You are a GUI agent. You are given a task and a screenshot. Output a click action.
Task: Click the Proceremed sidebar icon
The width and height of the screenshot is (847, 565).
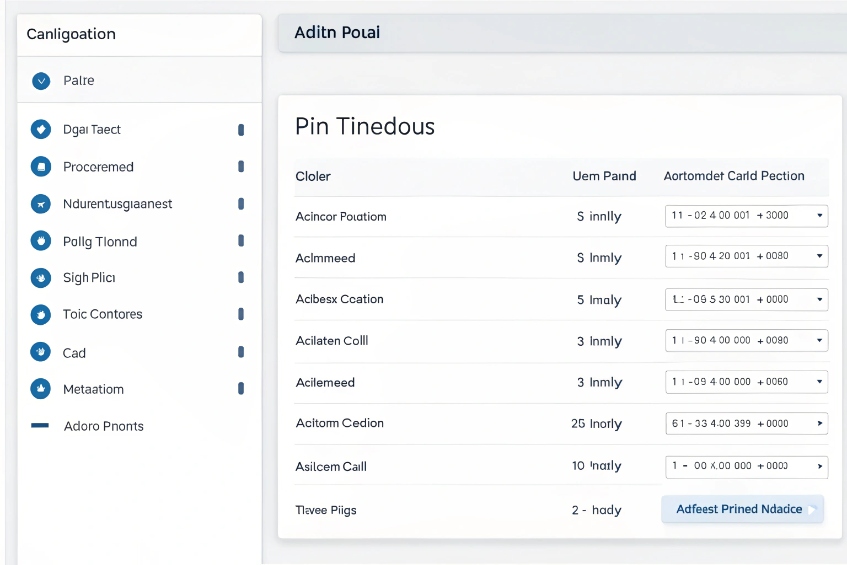[x=41, y=167]
